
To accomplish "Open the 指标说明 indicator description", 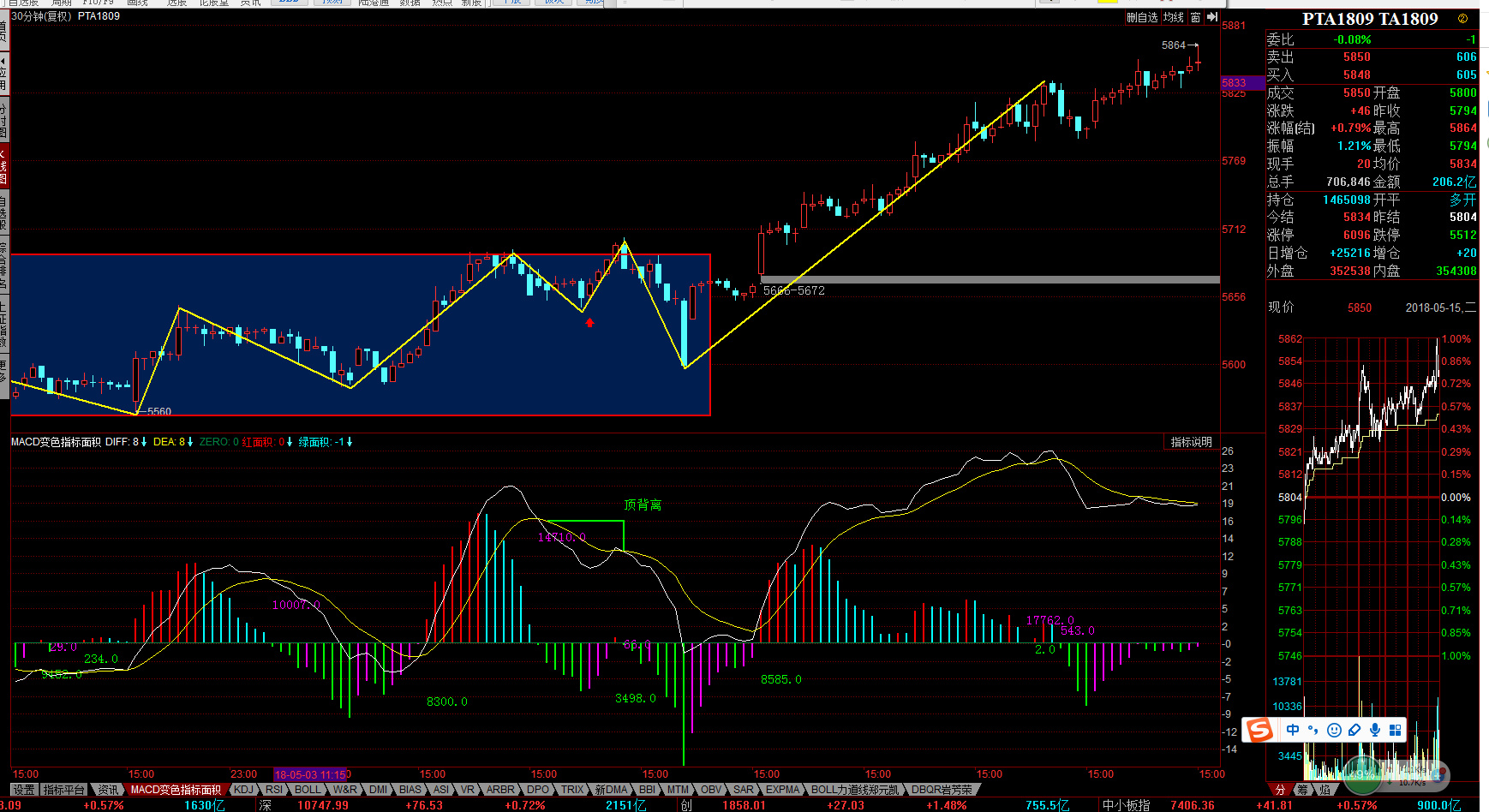I will 1192,442.
